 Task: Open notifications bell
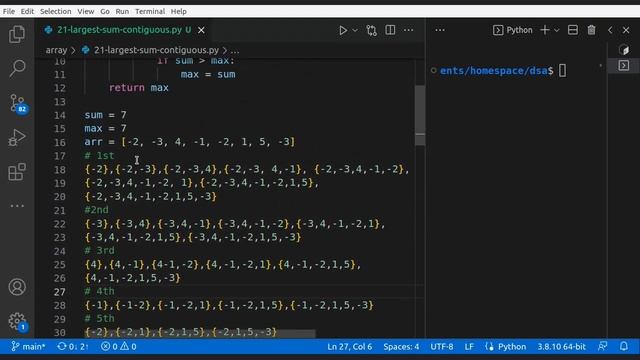click(x=624, y=347)
